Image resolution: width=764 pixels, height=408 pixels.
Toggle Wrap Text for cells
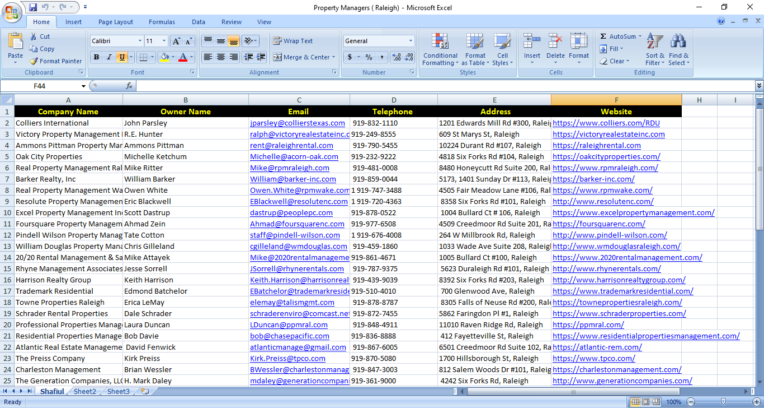(x=293, y=41)
